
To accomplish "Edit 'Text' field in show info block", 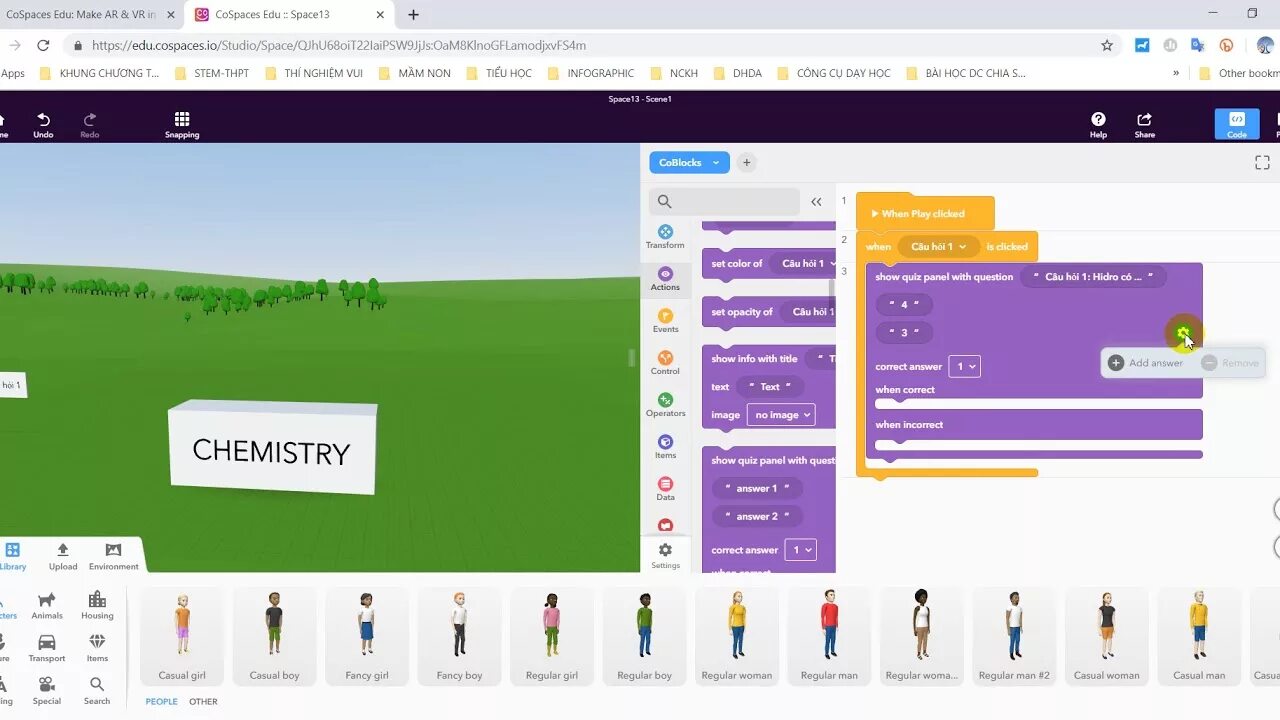I will coord(769,386).
